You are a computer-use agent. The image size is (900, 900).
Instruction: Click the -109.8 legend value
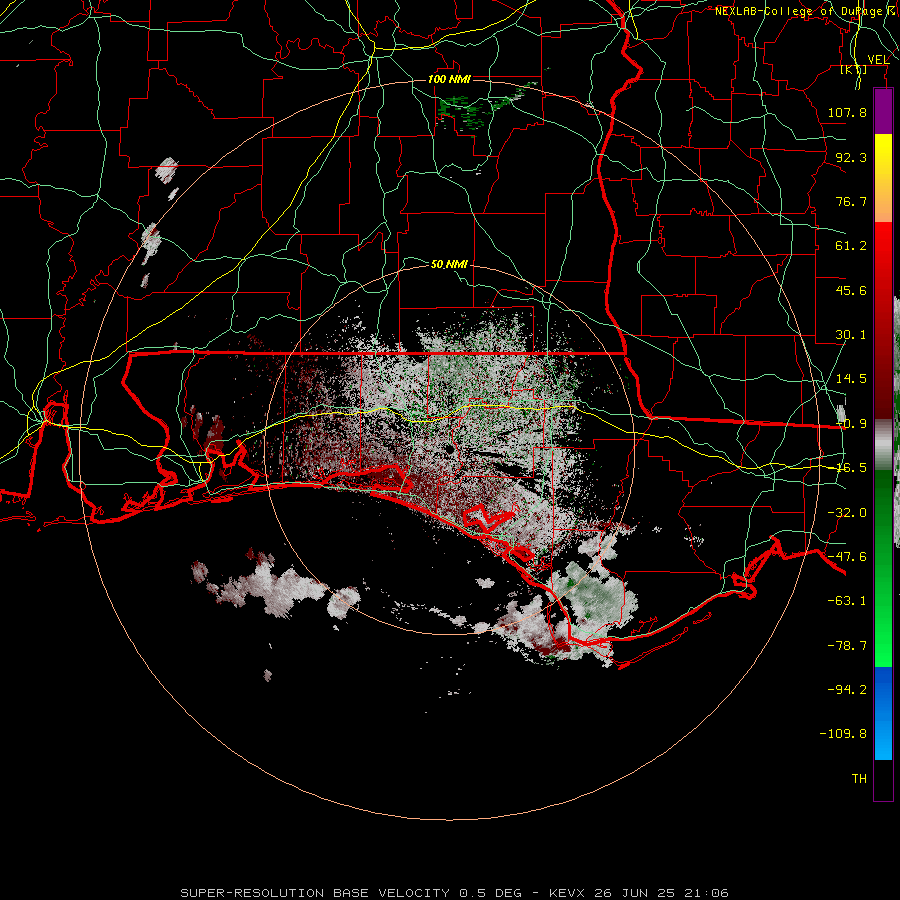pos(843,734)
